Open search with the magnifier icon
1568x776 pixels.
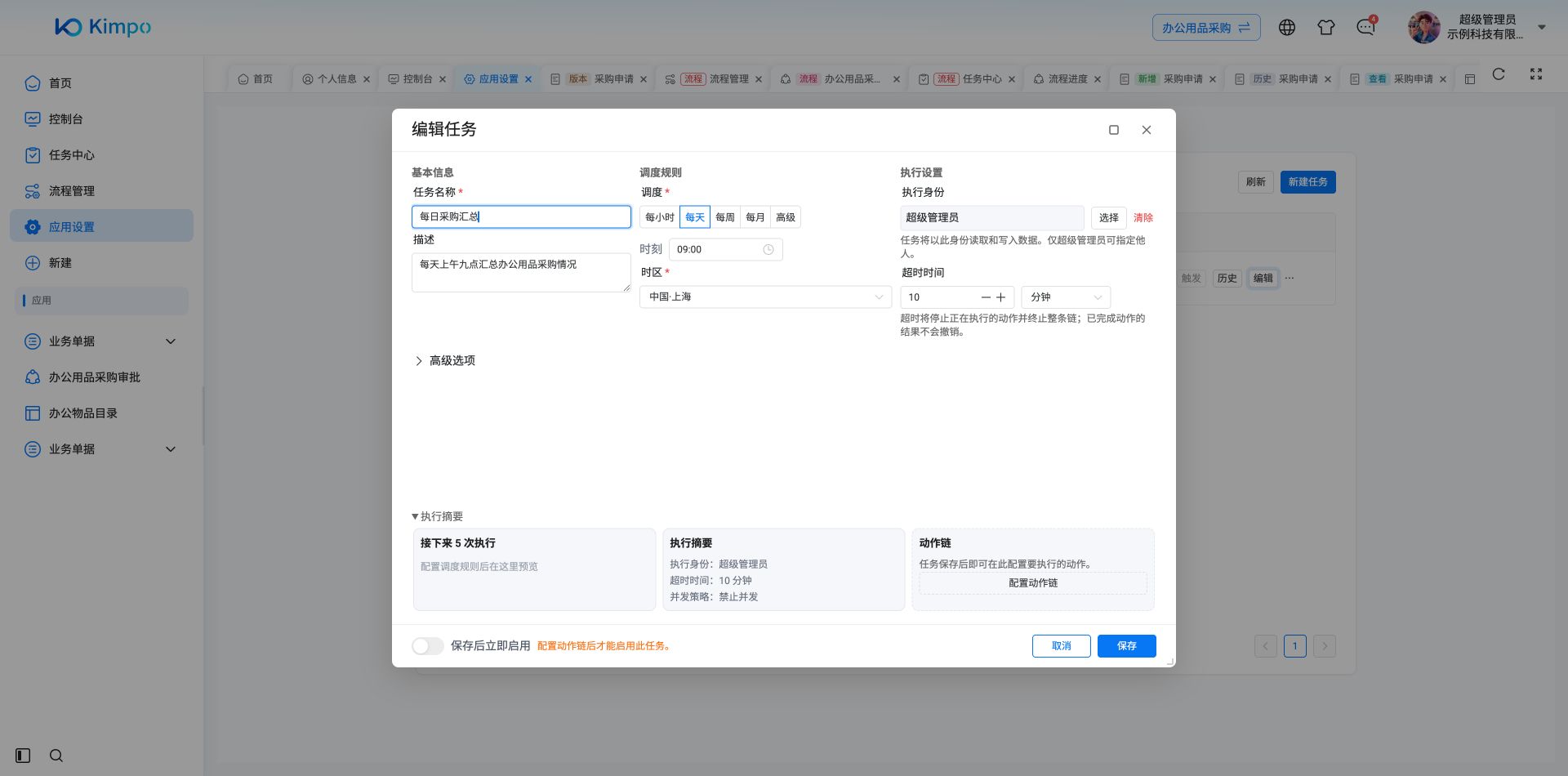tap(56, 756)
